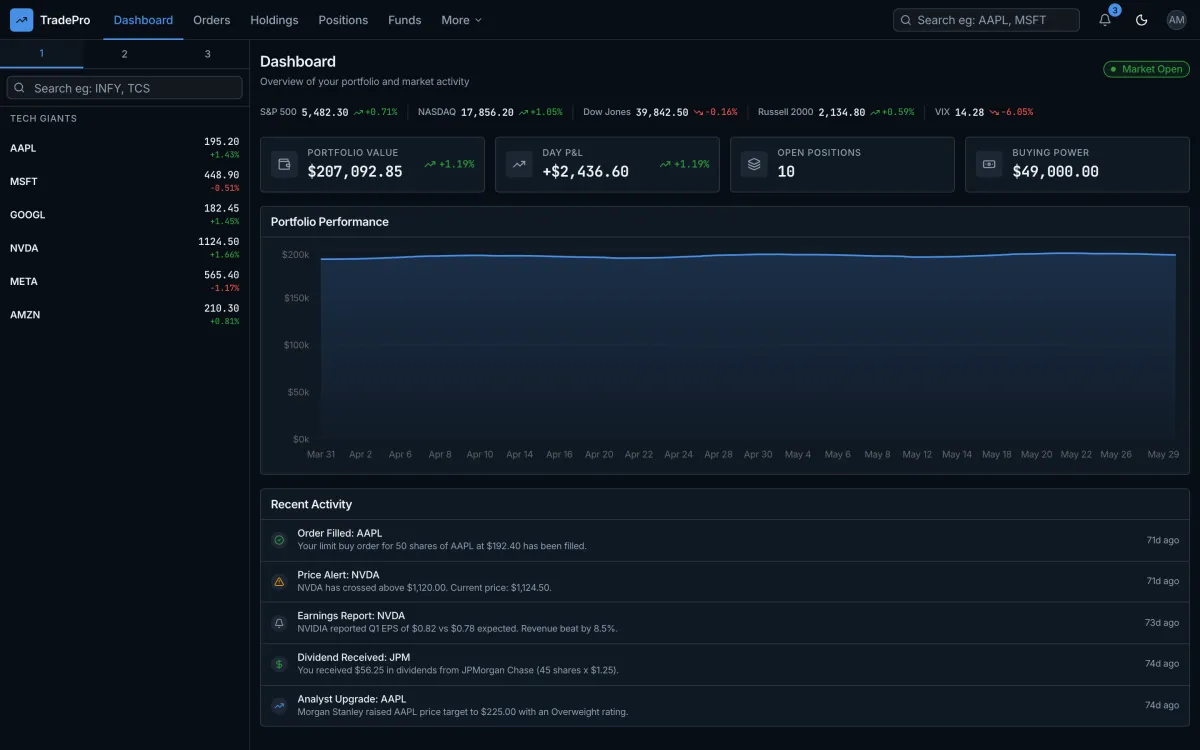Select MSFT in the watchlist

(124, 181)
